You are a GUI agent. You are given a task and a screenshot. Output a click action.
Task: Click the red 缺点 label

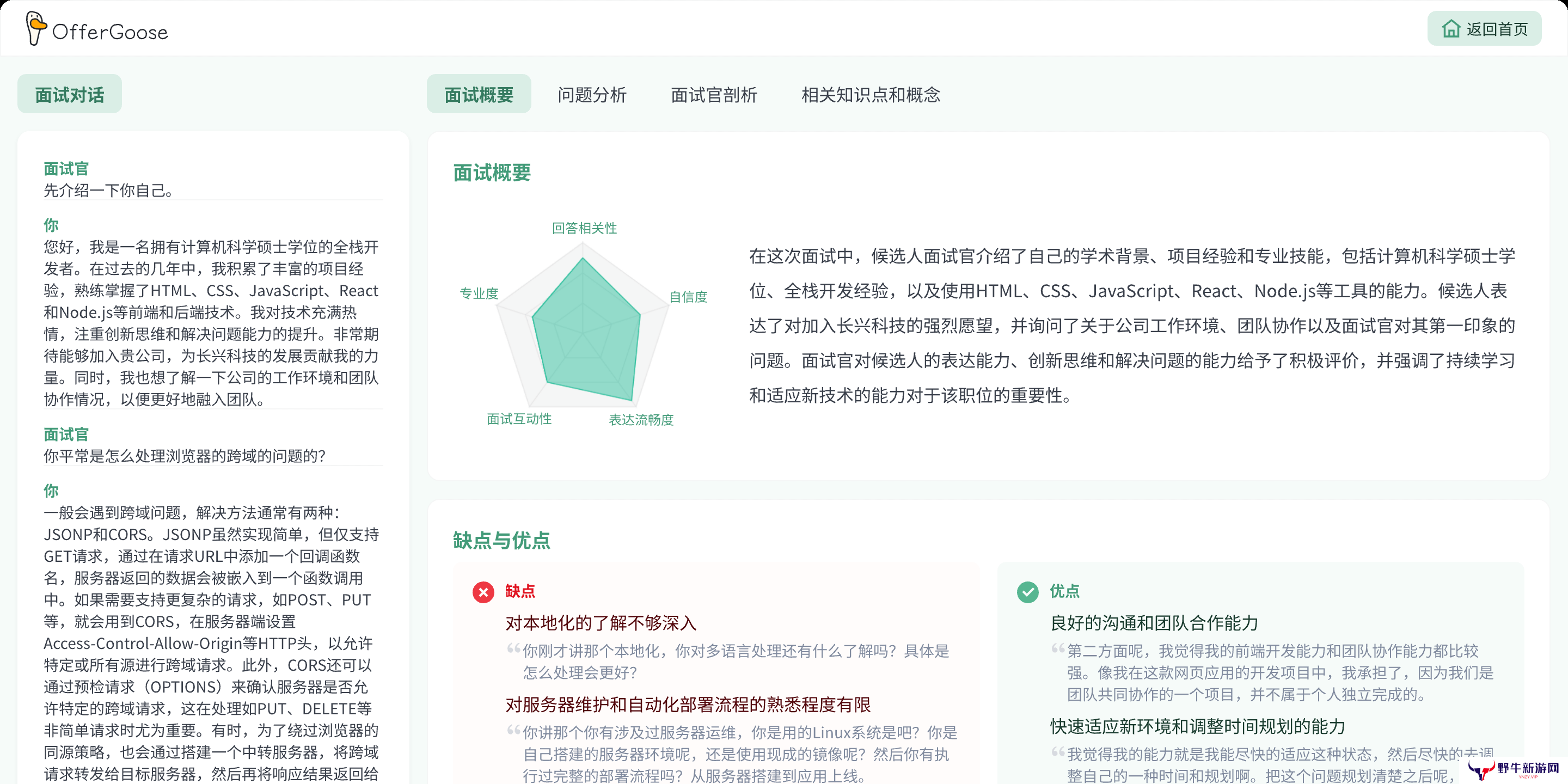click(x=520, y=591)
